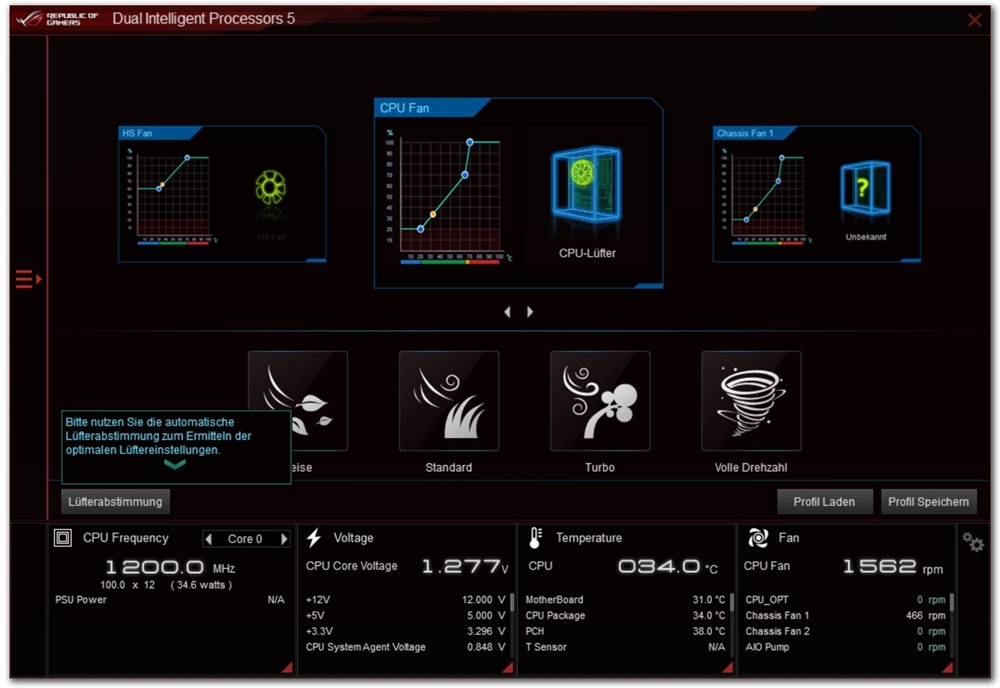The width and height of the screenshot is (1000, 688).
Task: Click the Fan panel fan icon
Action: point(758,538)
